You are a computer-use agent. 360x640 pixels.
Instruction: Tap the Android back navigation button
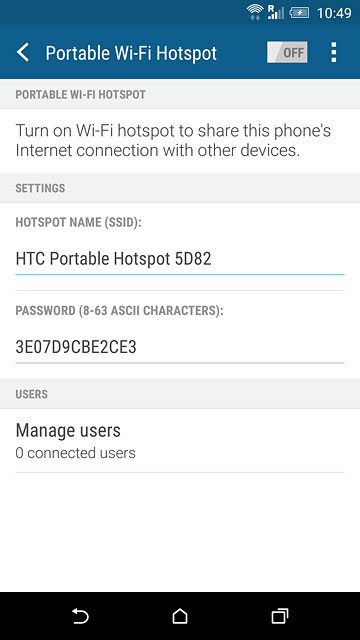[x=80, y=616]
